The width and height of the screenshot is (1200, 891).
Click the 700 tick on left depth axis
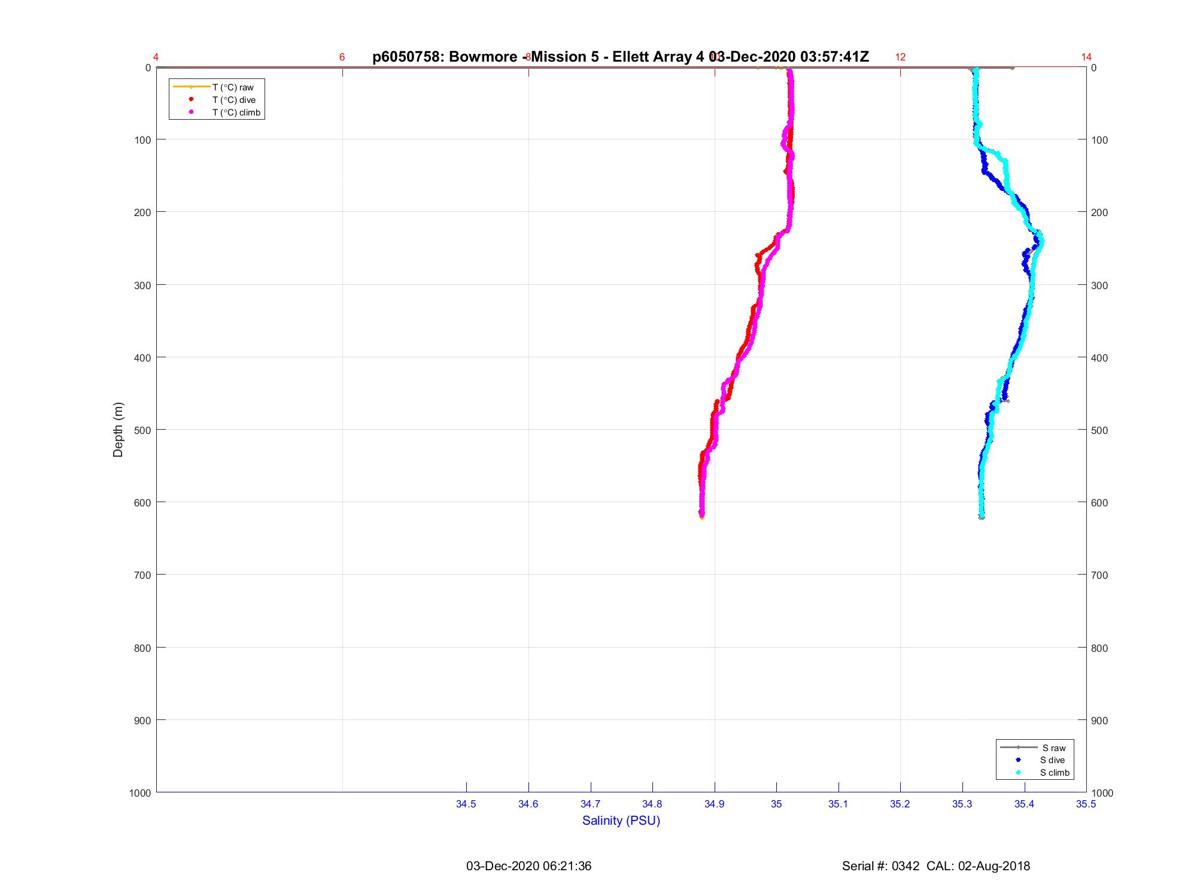point(141,575)
